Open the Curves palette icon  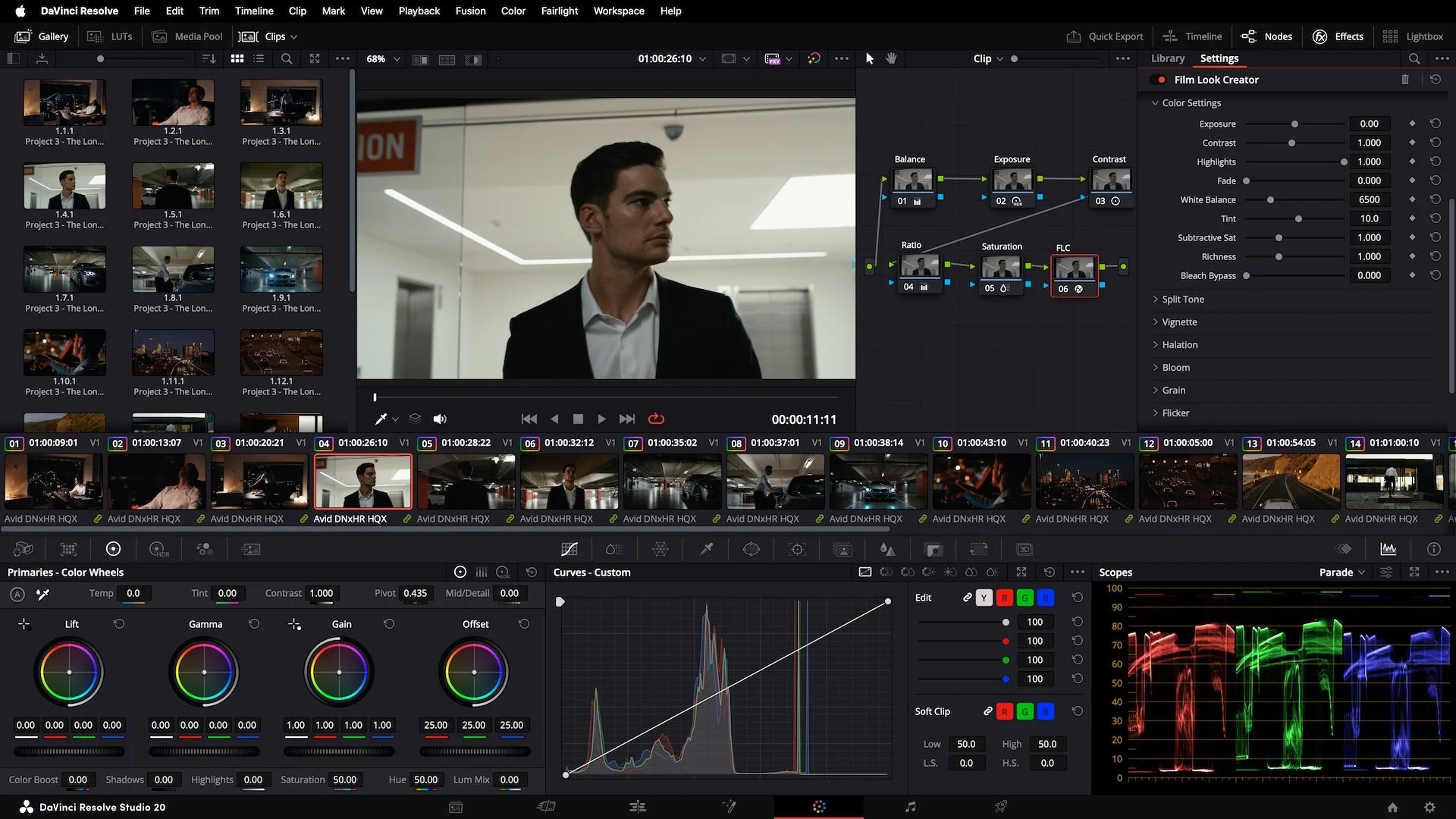(x=569, y=549)
